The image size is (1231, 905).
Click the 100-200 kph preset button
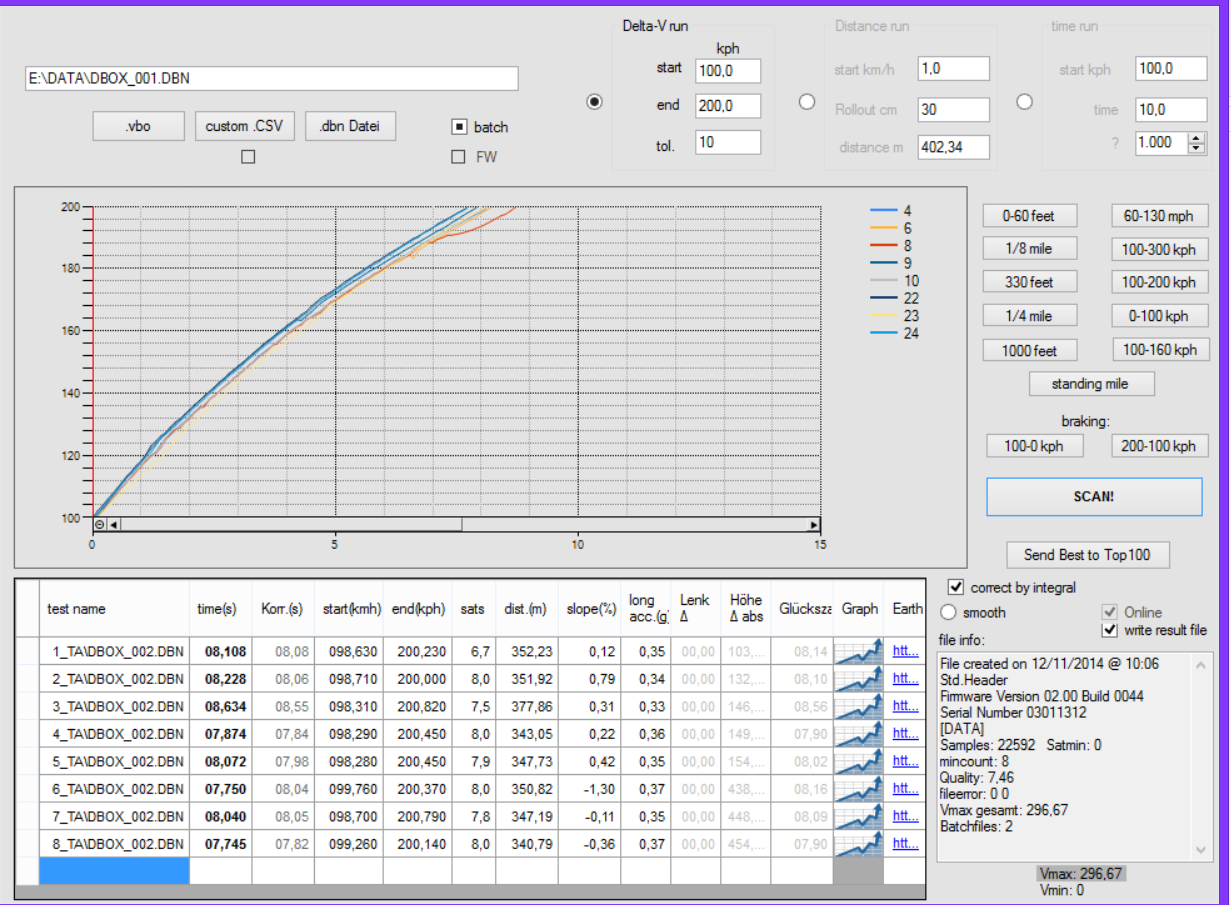point(1160,282)
